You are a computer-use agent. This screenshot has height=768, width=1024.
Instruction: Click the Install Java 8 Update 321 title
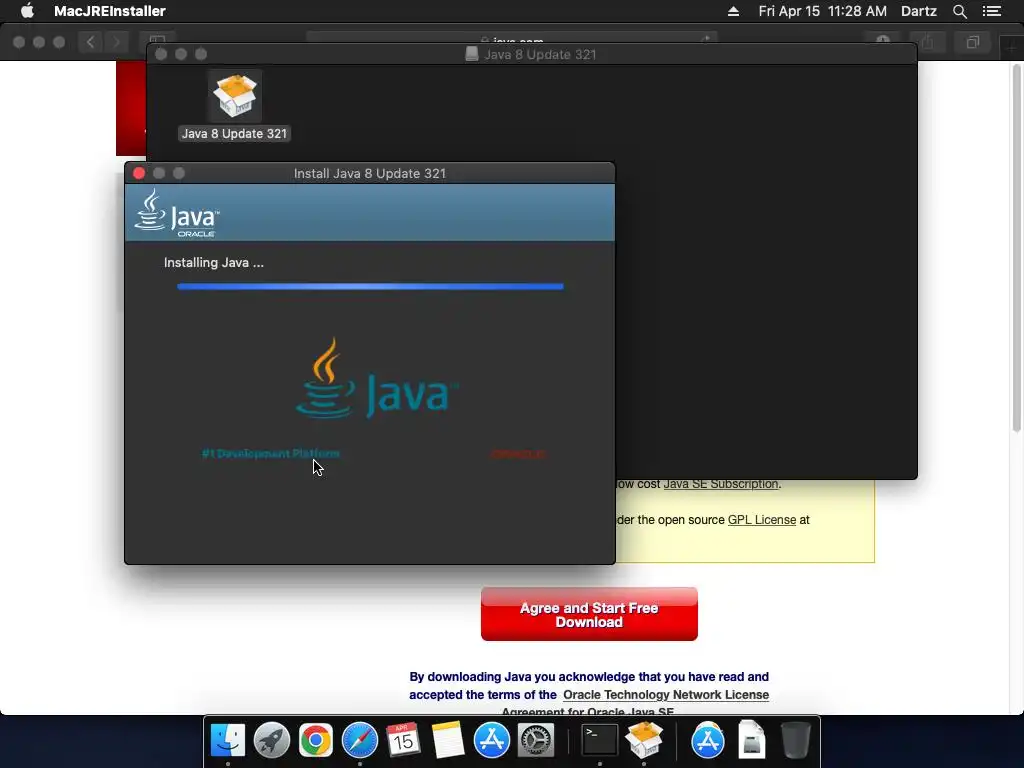coord(370,173)
